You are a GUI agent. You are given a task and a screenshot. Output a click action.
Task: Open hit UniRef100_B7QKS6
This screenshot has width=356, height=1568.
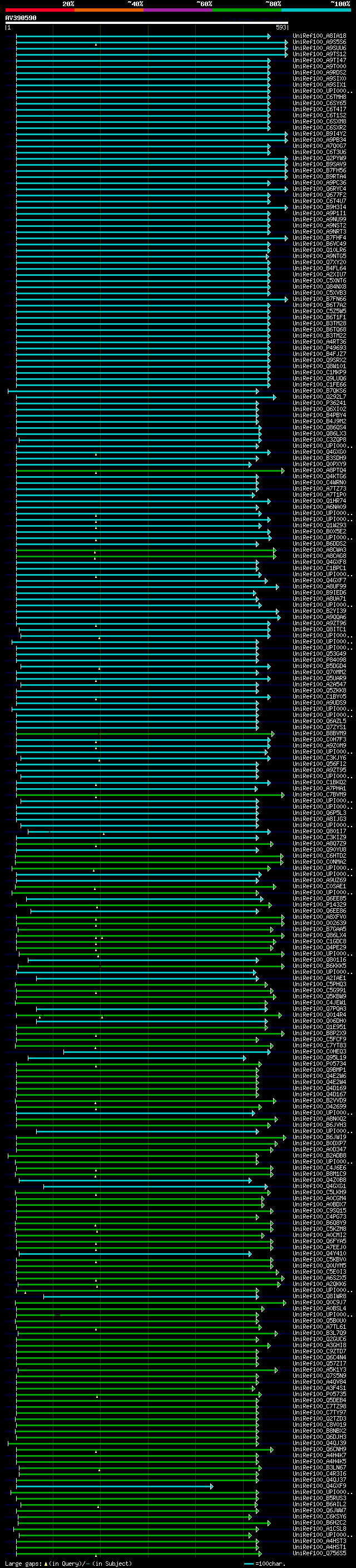tap(319, 391)
